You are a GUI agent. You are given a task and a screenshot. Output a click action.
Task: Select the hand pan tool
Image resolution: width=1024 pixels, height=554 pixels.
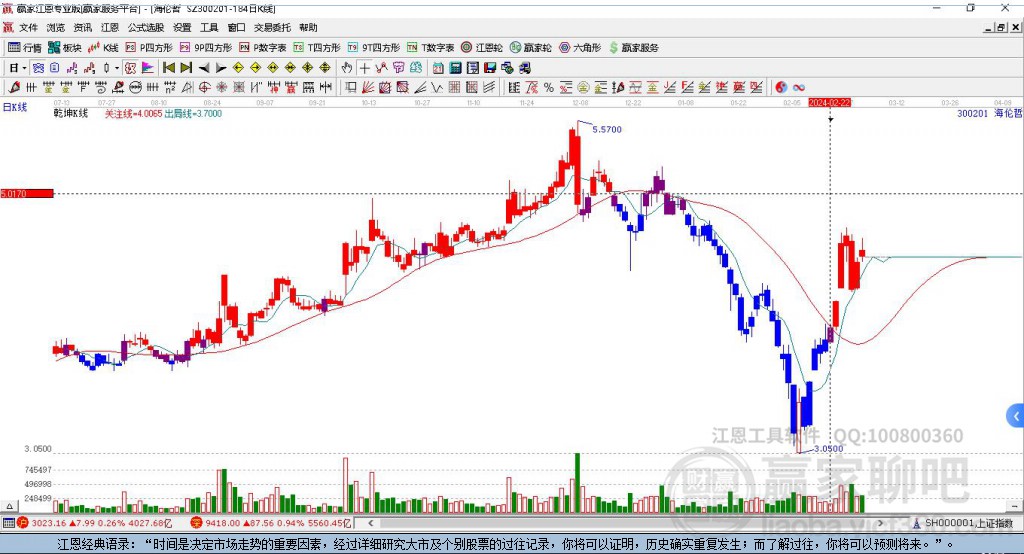click(347, 68)
